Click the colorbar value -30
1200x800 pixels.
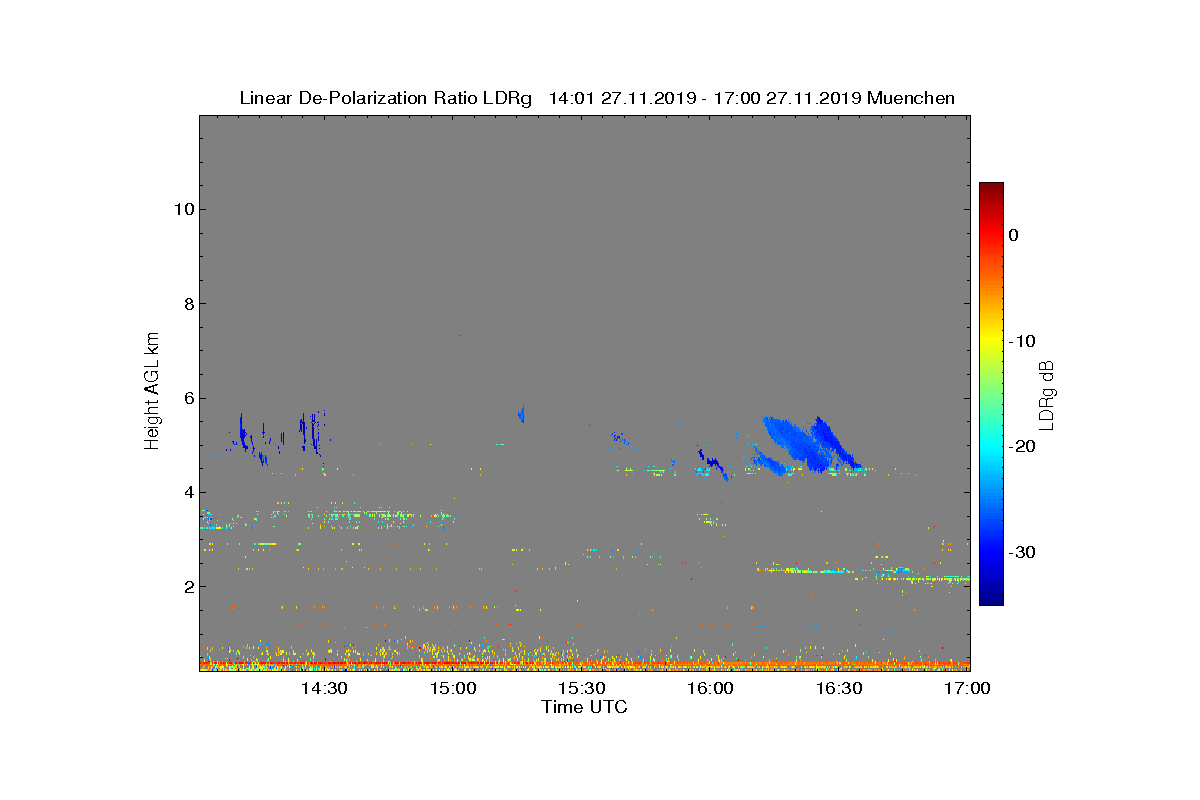pyautogui.click(x=1022, y=553)
